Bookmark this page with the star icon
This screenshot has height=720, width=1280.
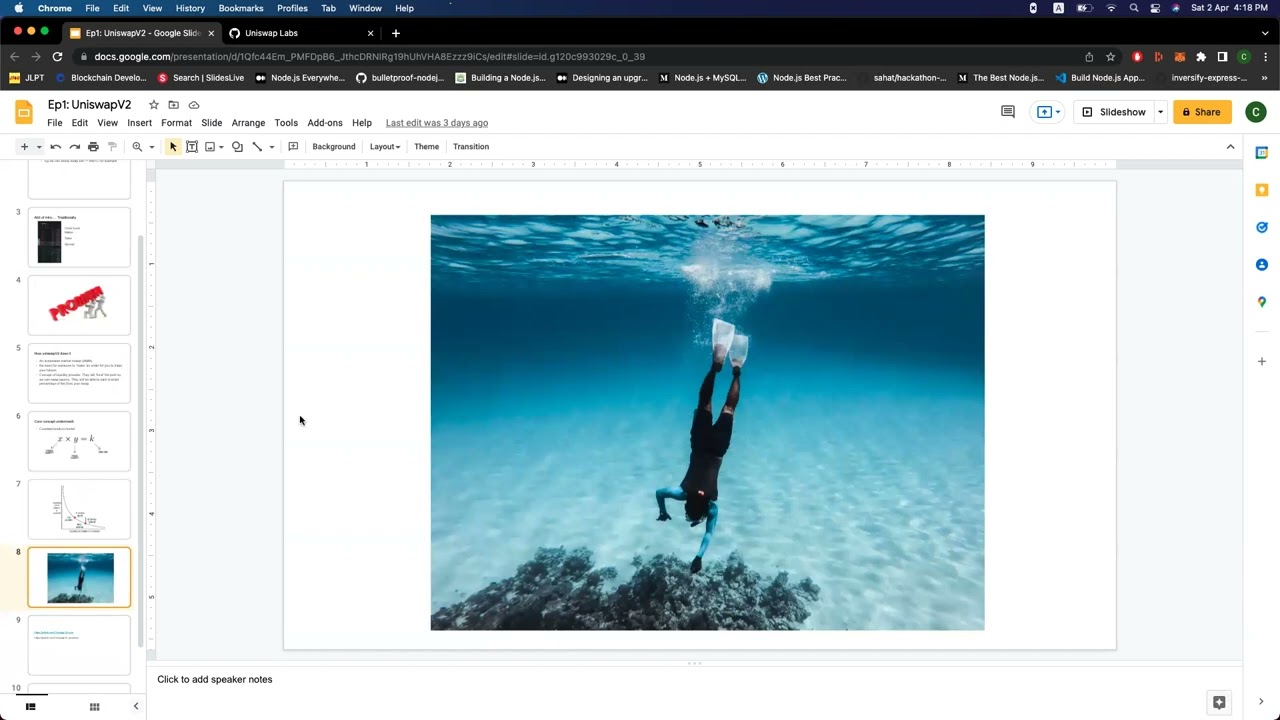(x=1110, y=57)
